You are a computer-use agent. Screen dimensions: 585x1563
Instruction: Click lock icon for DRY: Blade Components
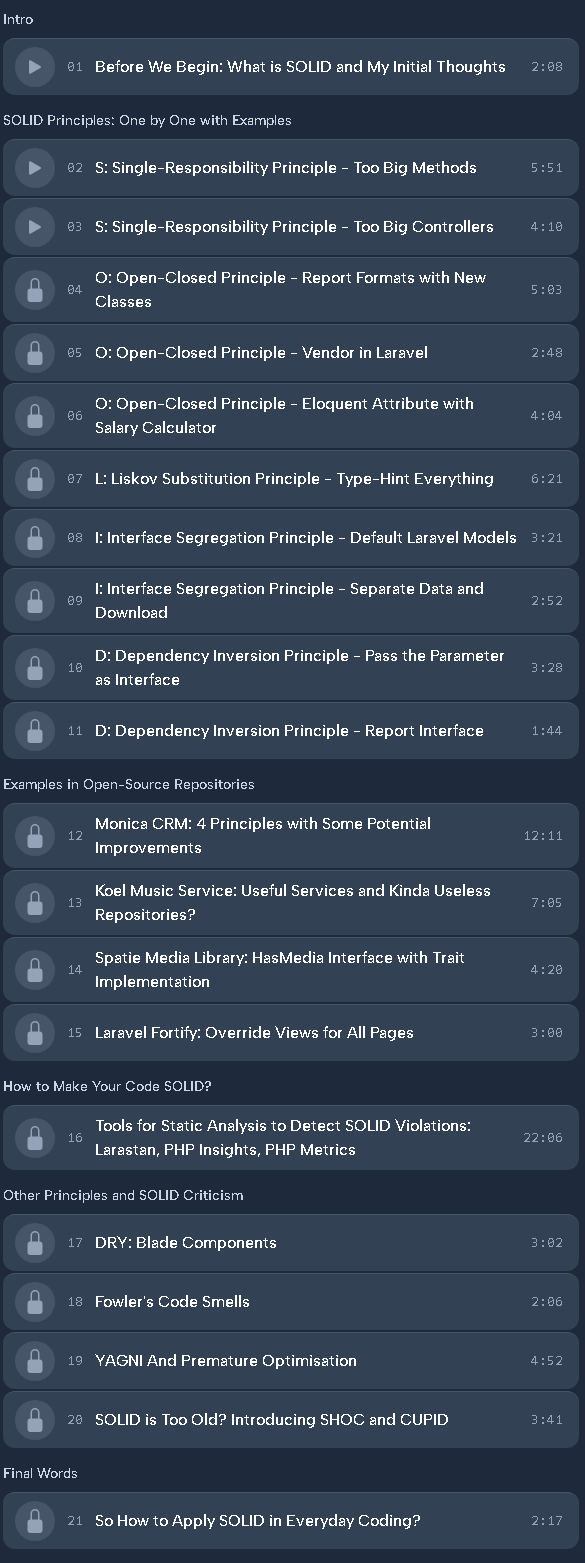coord(34,1243)
